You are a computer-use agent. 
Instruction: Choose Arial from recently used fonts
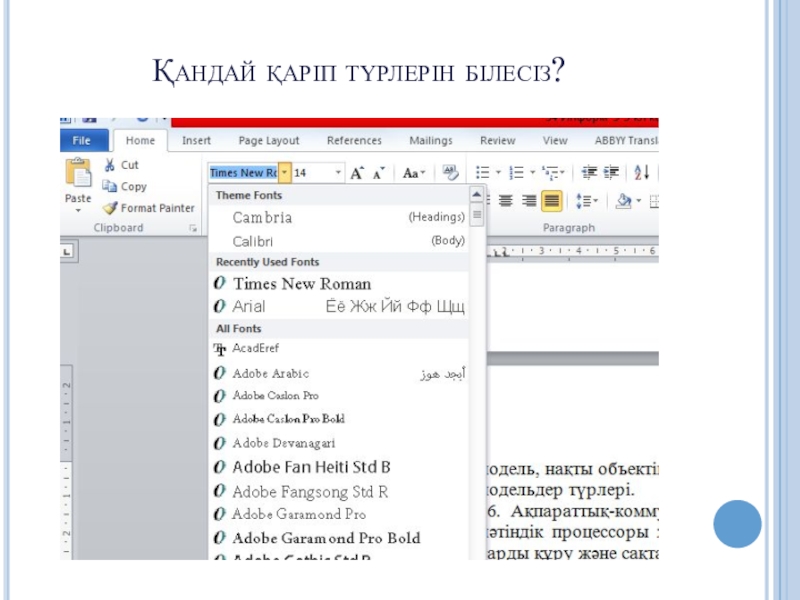339,306
